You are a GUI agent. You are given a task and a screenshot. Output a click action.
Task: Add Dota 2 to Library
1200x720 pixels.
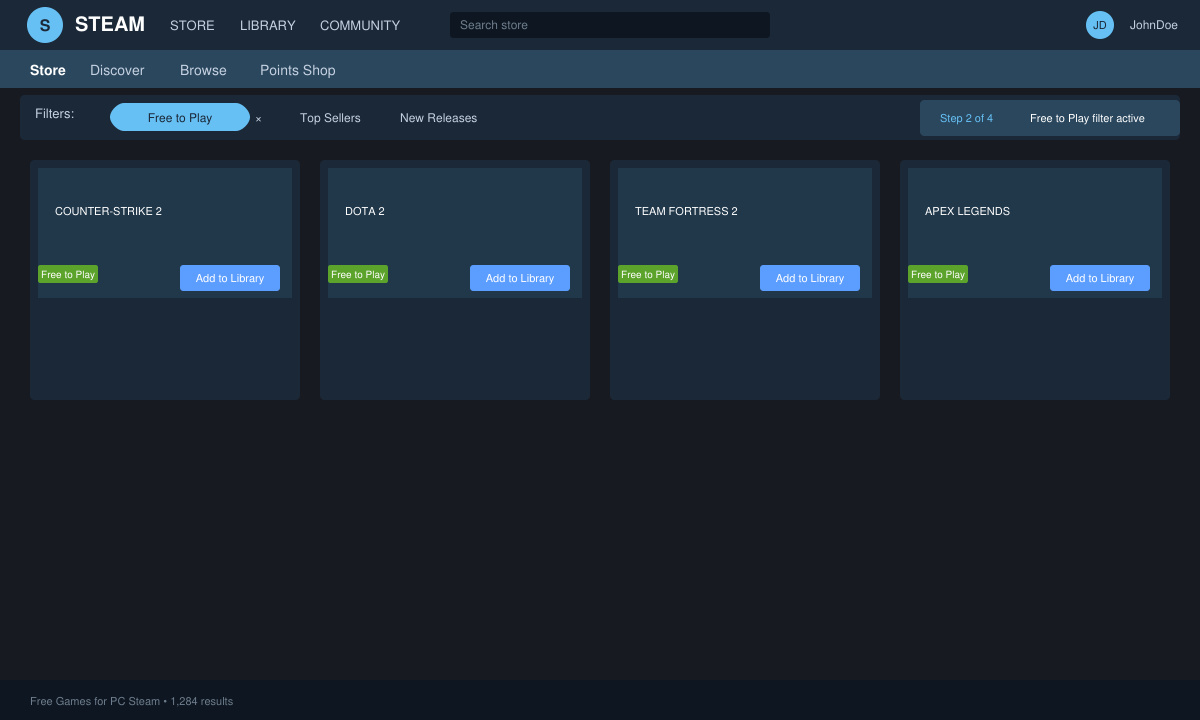(520, 278)
